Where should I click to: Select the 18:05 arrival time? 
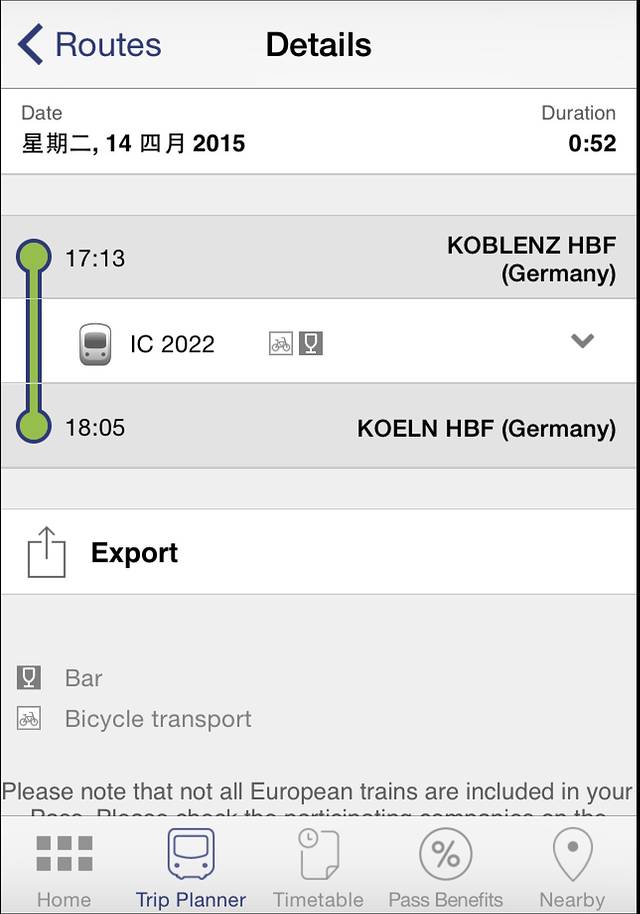point(95,428)
